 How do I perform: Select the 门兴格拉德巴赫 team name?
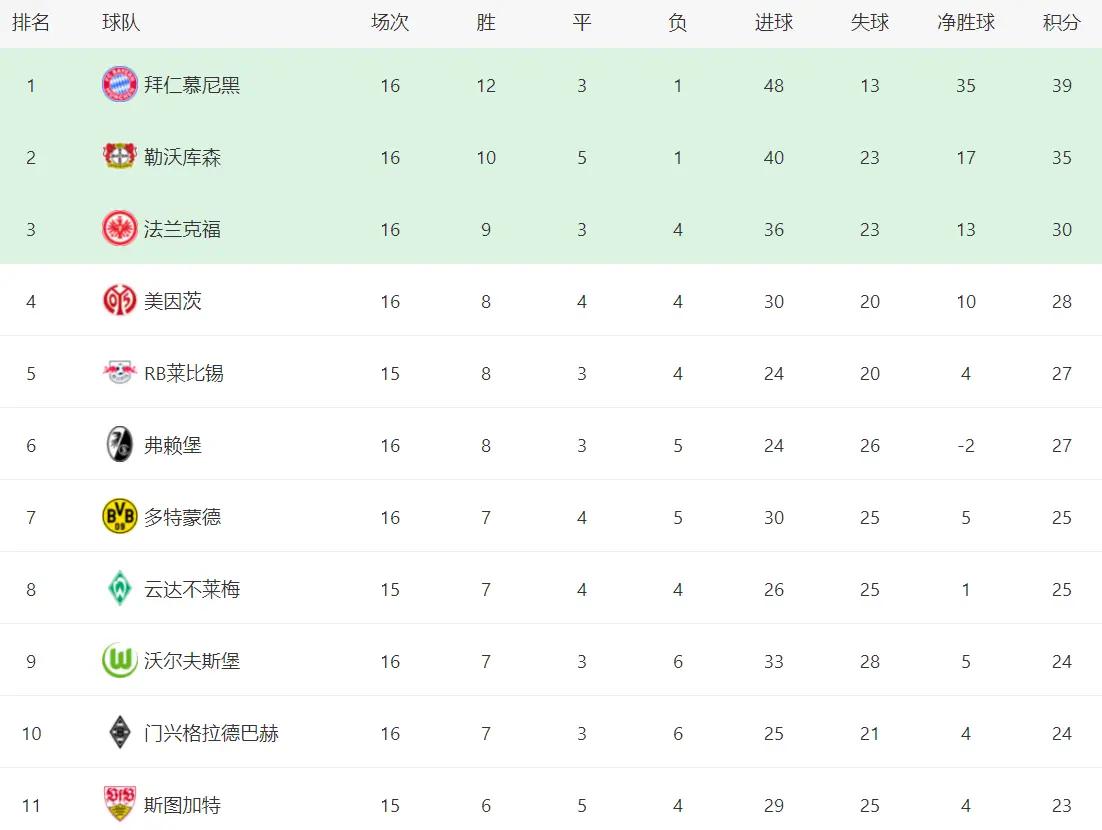pyautogui.click(x=211, y=733)
